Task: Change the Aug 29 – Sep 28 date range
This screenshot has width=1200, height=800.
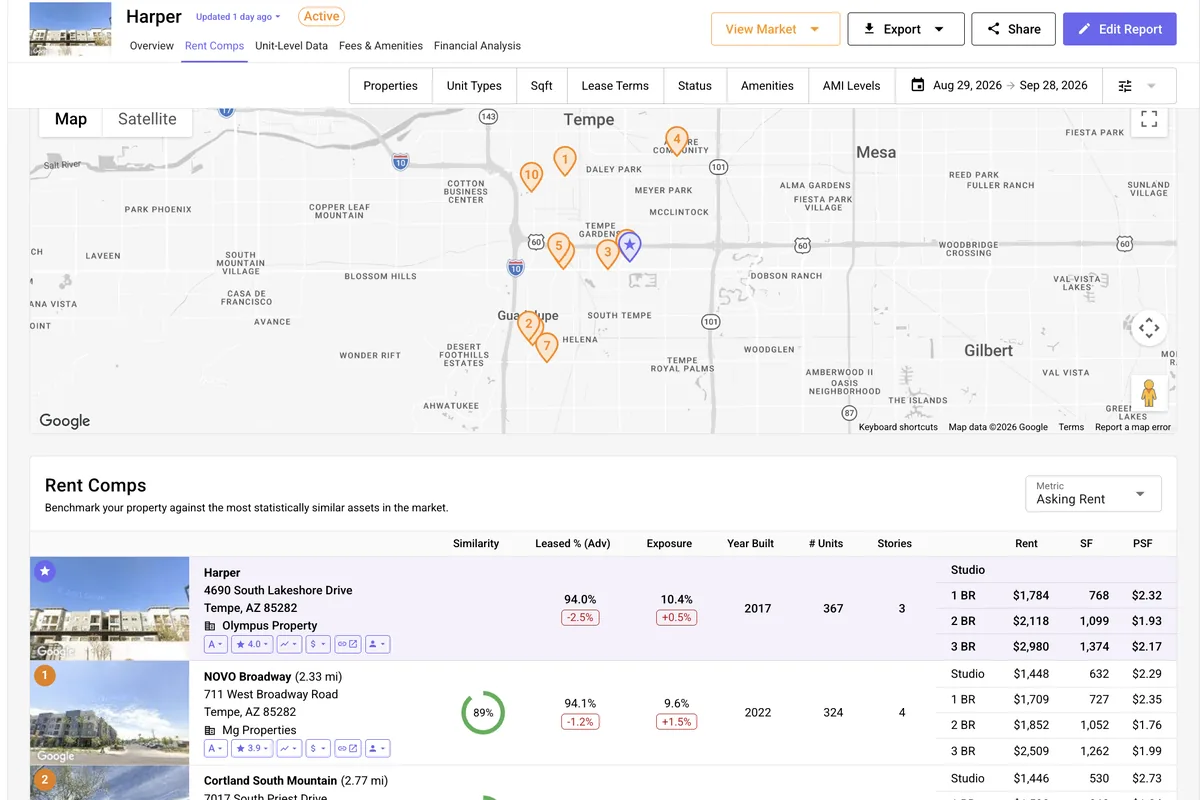Action: (x=998, y=86)
